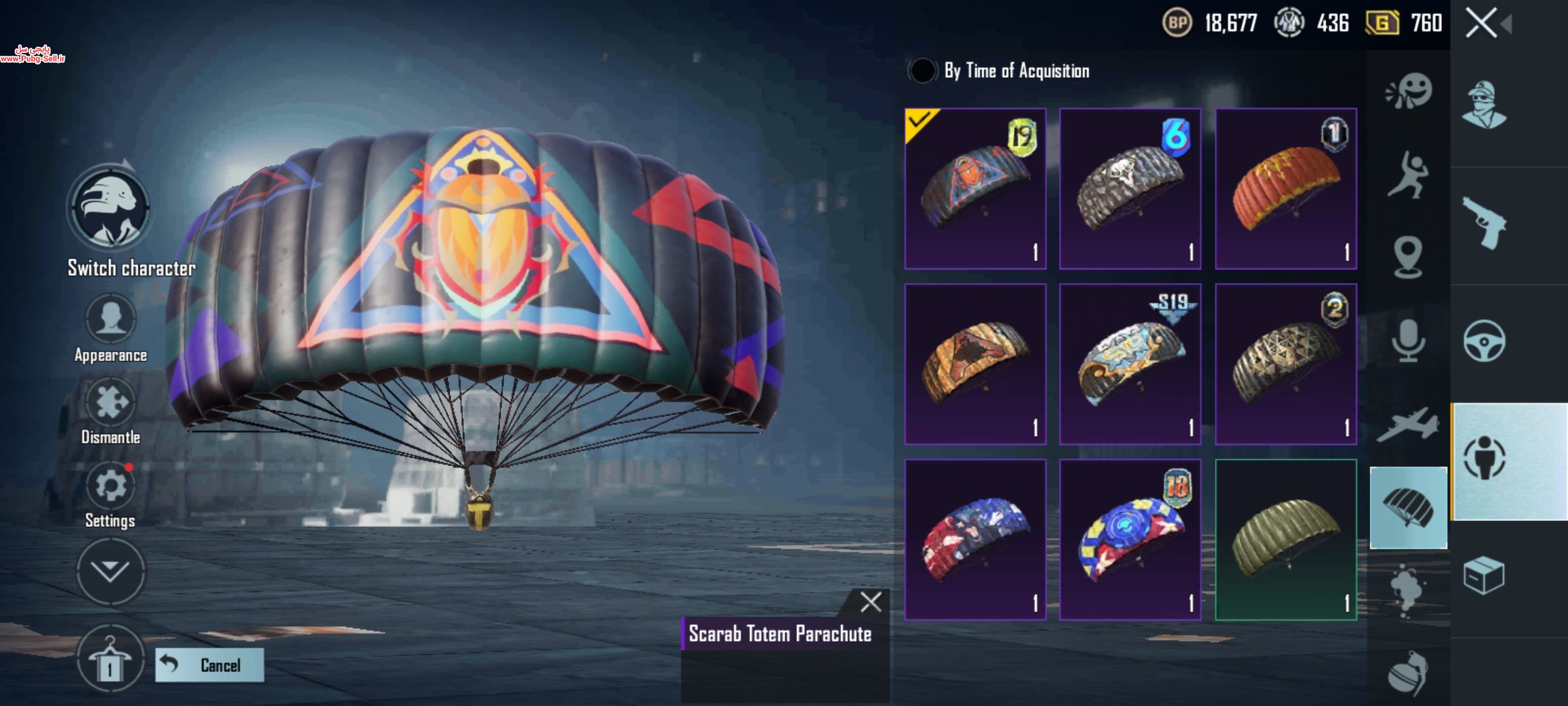The width and height of the screenshot is (1568, 706).
Task: Select the pistol weapons tab
Action: coord(1484,224)
